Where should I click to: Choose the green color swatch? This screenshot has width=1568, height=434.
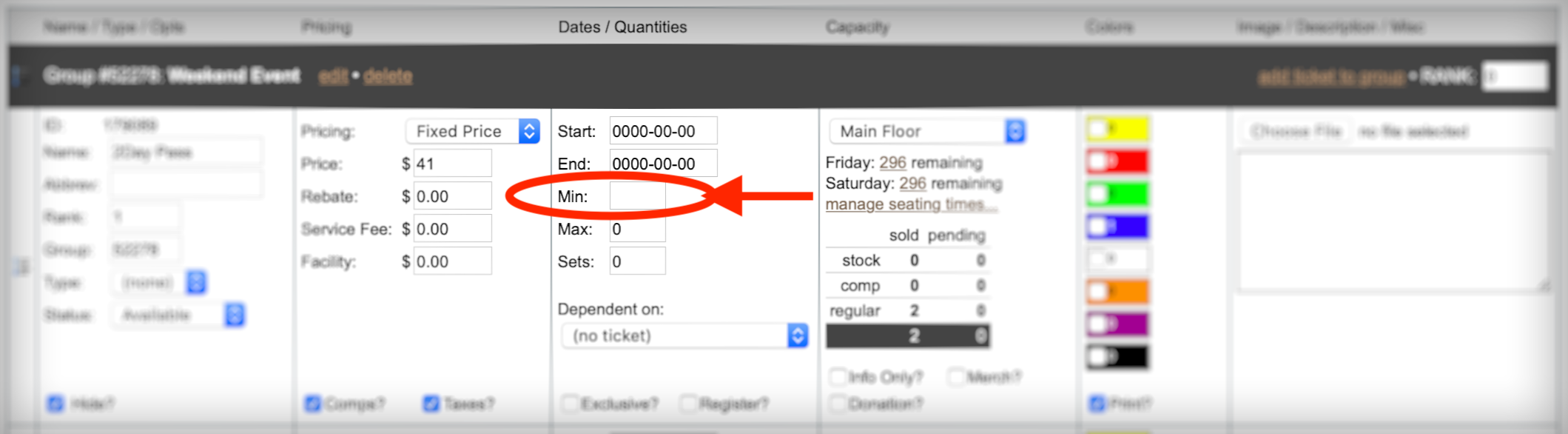click(x=1117, y=194)
